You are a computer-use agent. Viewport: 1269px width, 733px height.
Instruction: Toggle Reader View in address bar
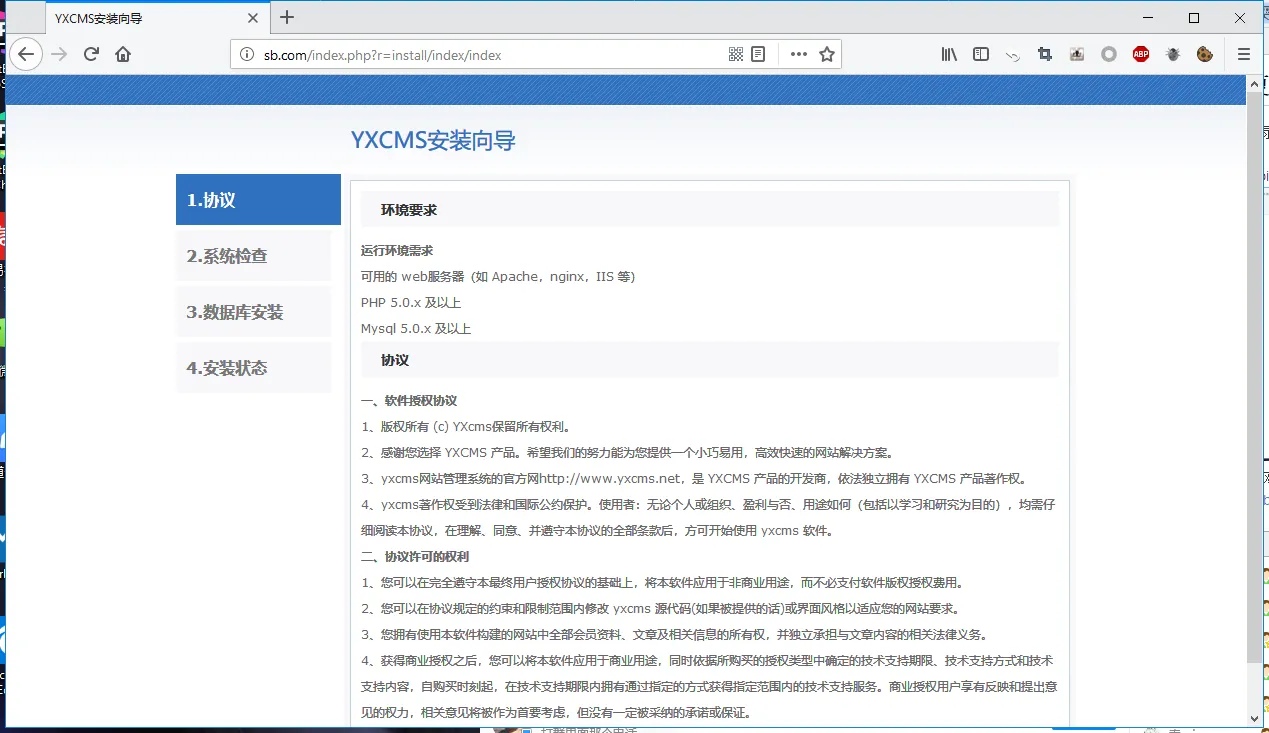[759, 55]
